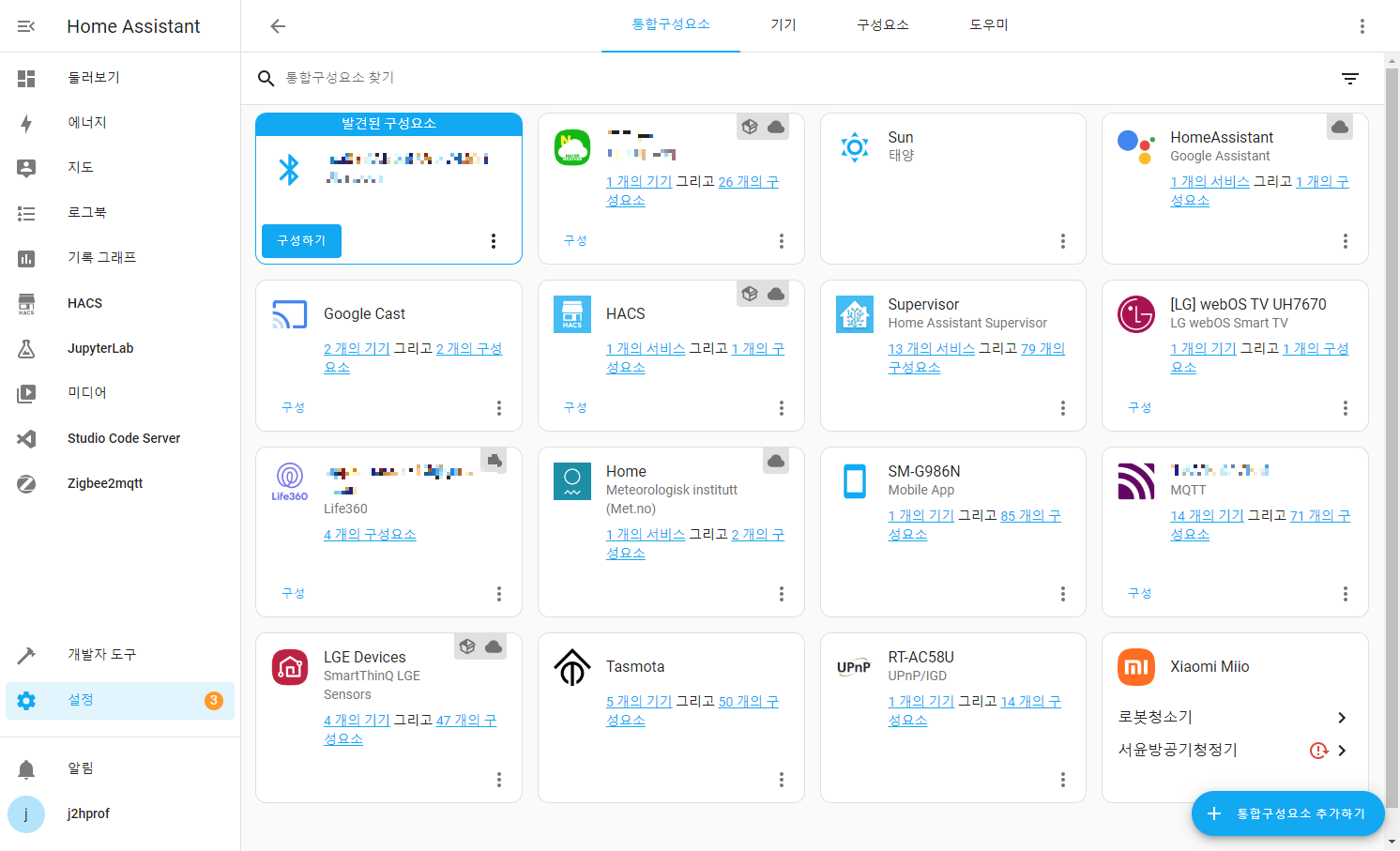This screenshot has width=1400, height=851.
Task: Open Life360 4 개의 구성요소 link
Action: [x=370, y=535]
